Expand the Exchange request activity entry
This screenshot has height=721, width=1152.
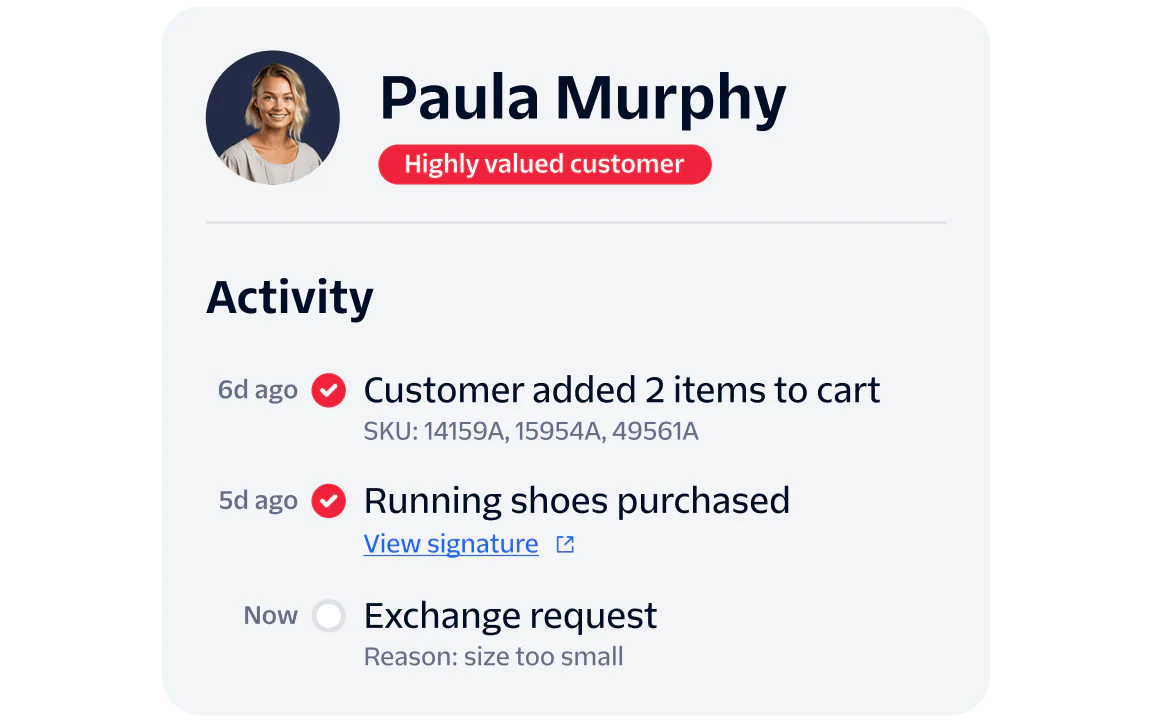(x=510, y=616)
